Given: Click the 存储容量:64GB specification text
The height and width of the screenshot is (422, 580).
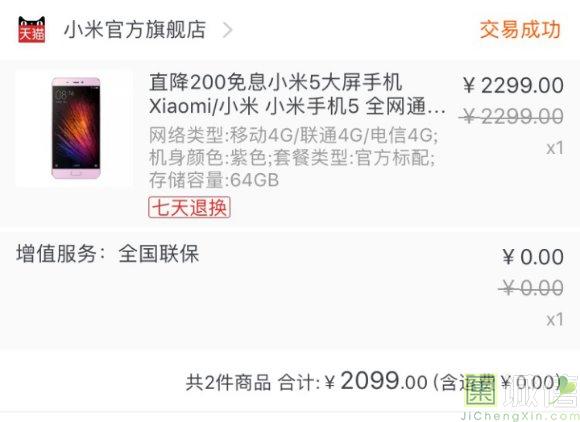Looking at the screenshot, I should pos(214,180).
